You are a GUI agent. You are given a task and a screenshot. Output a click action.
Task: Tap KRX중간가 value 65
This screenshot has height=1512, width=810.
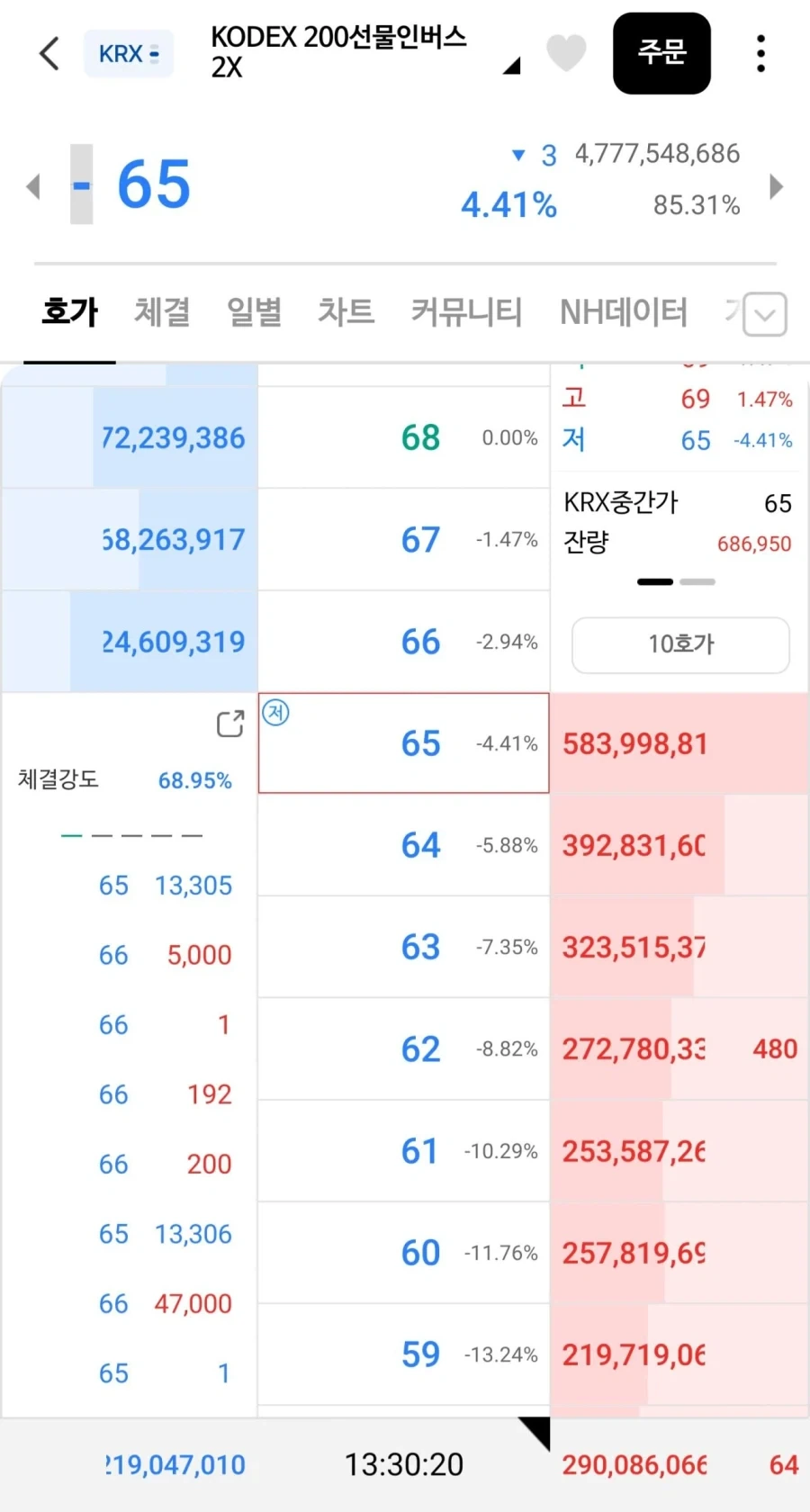(x=778, y=503)
